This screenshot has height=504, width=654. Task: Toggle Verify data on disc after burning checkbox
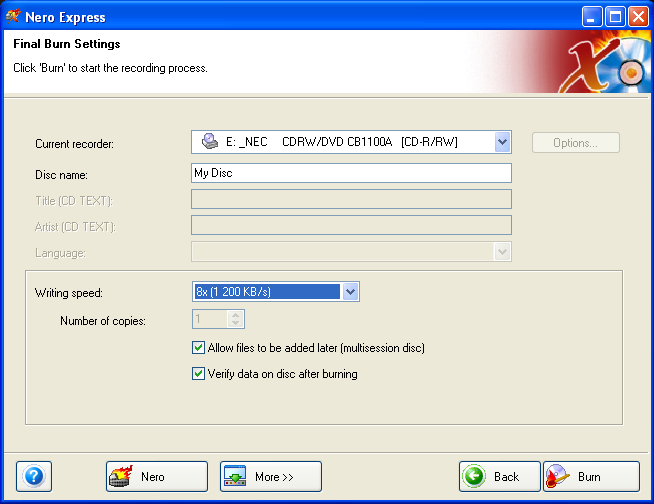click(x=199, y=373)
